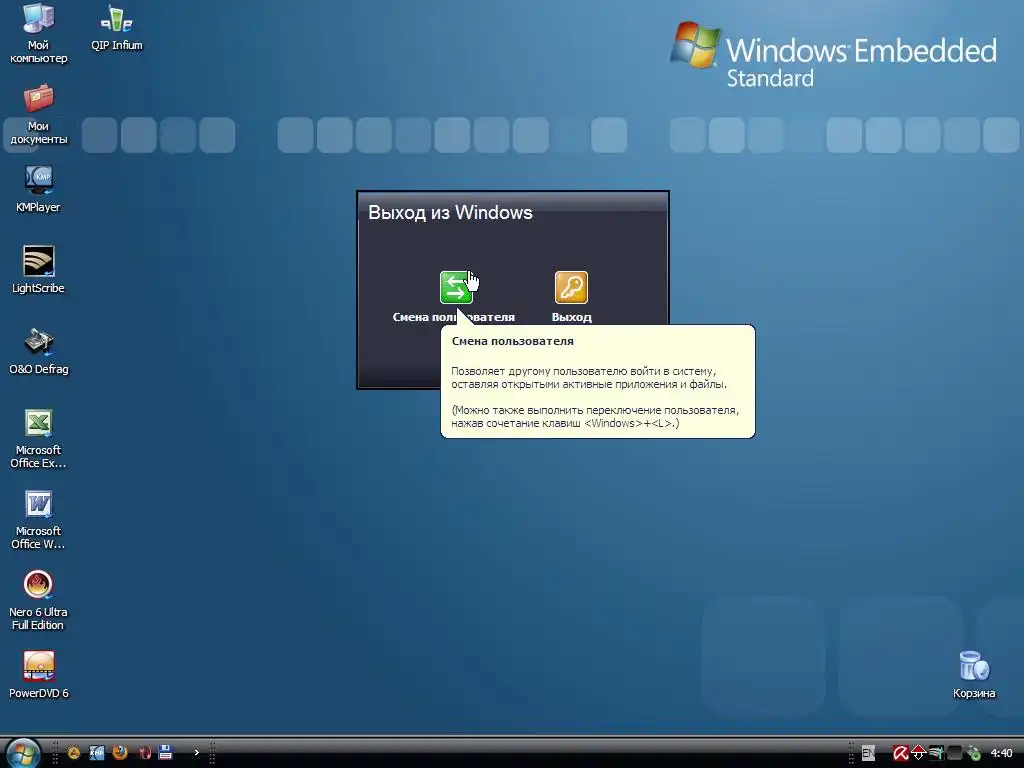Expand hidden quick launch items chevron
The width and height of the screenshot is (1024, 768).
[196, 752]
